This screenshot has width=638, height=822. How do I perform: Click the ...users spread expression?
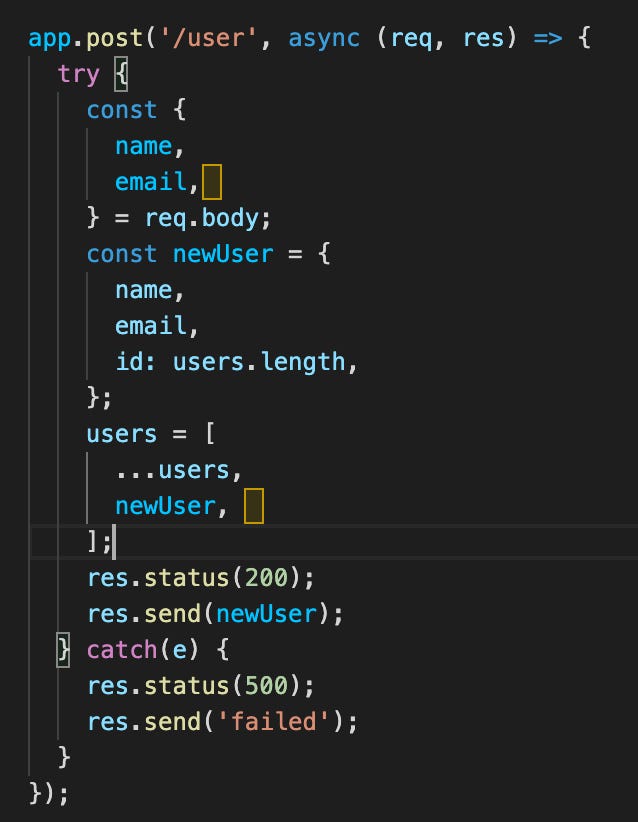(172, 470)
